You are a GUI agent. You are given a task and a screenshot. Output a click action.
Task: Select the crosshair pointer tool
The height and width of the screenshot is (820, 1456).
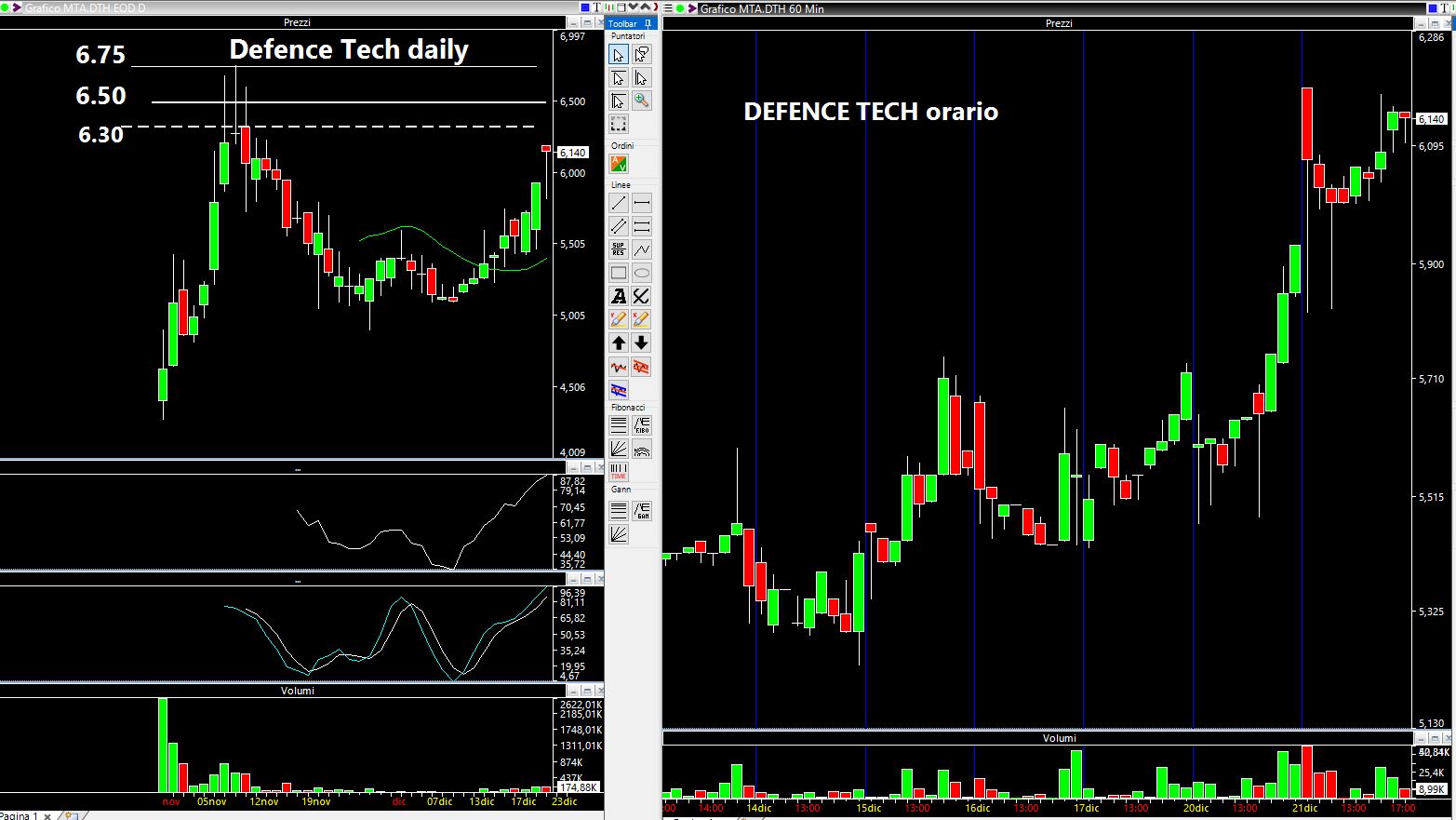pyautogui.click(x=619, y=101)
